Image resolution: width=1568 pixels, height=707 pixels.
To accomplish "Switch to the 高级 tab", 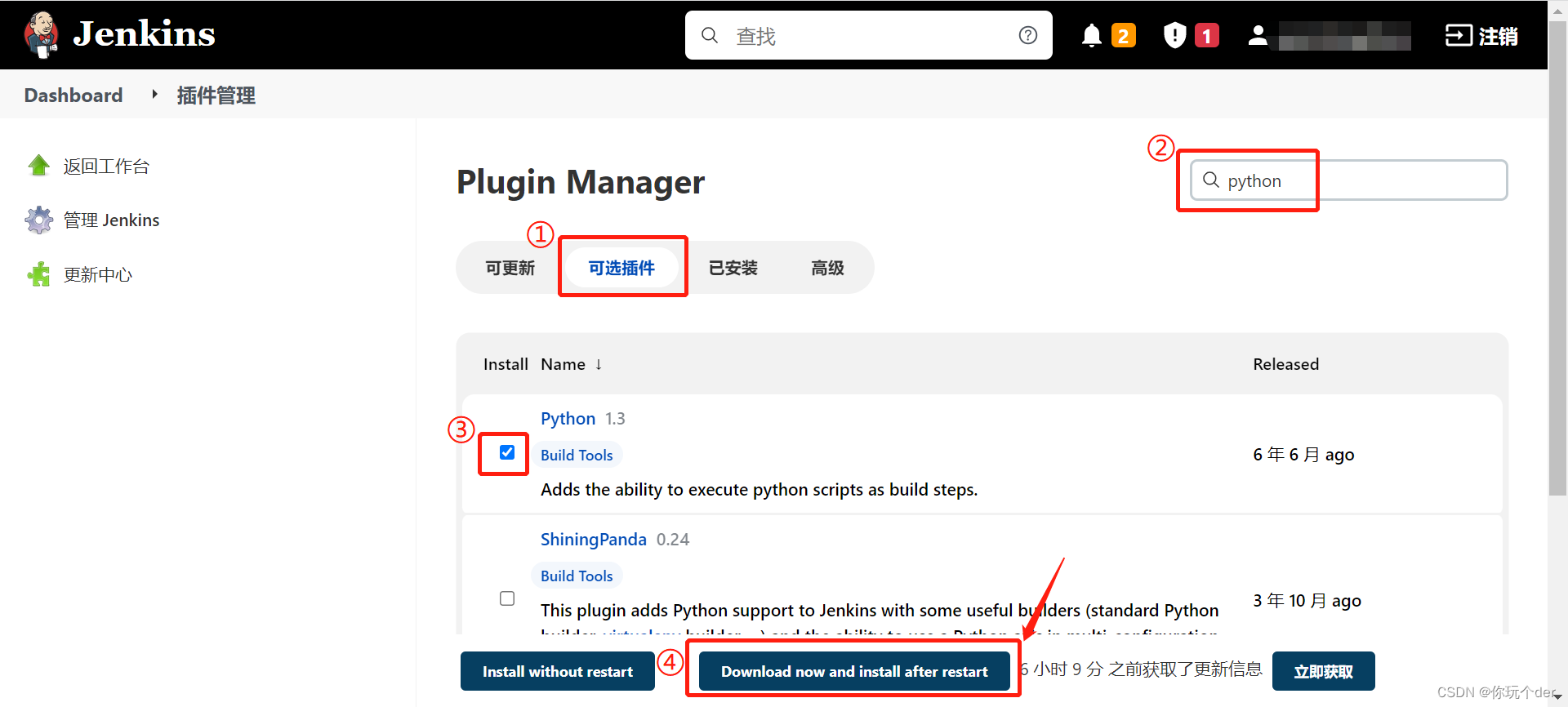I will pos(827,268).
